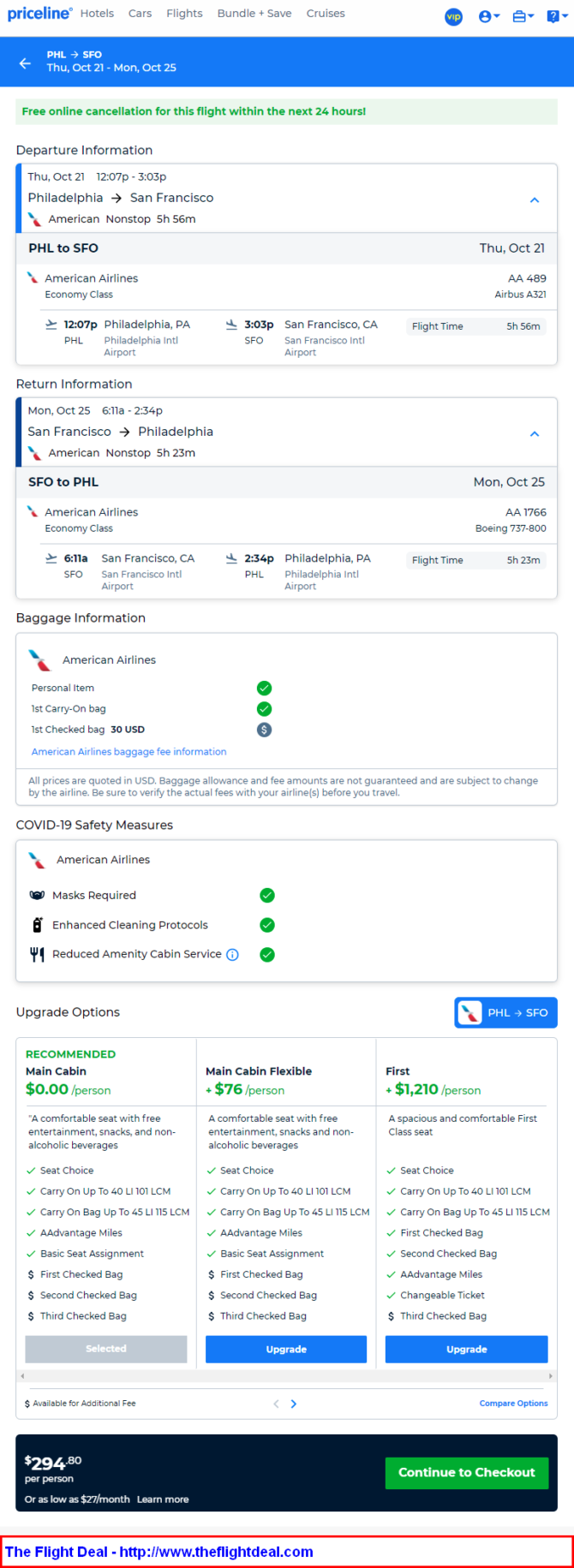Open the Bundle + Save menu item

[x=254, y=14]
